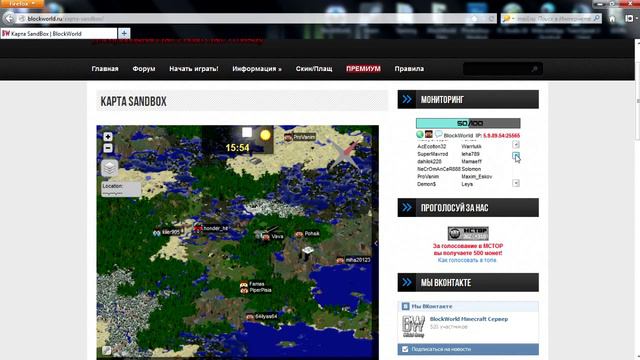640x360 pixels.
Task: Click the compass rose on the map
Action: (x=346, y=154)
